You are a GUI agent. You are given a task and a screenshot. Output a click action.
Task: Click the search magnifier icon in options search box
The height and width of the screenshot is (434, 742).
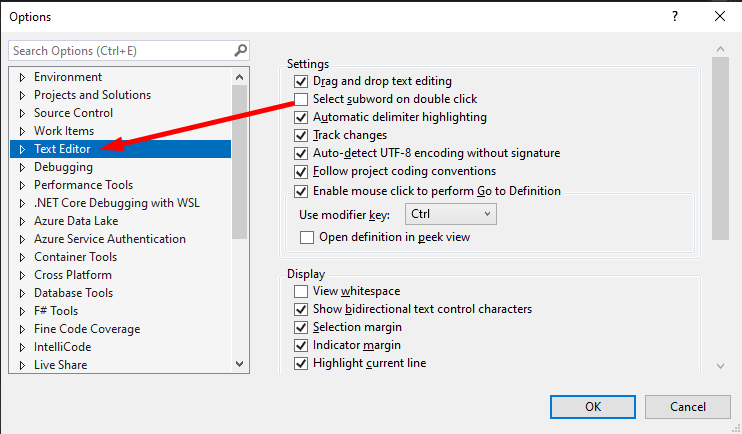(x=240, y=50)
